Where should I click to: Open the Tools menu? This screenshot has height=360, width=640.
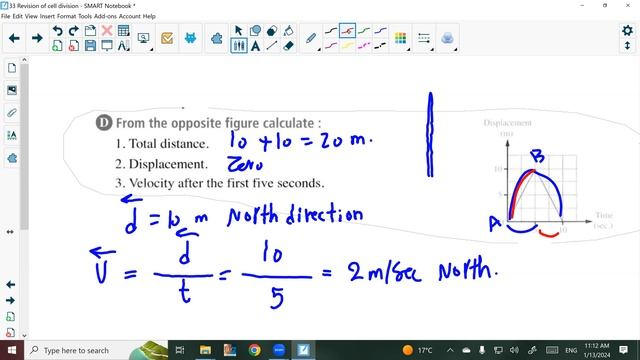85,16
